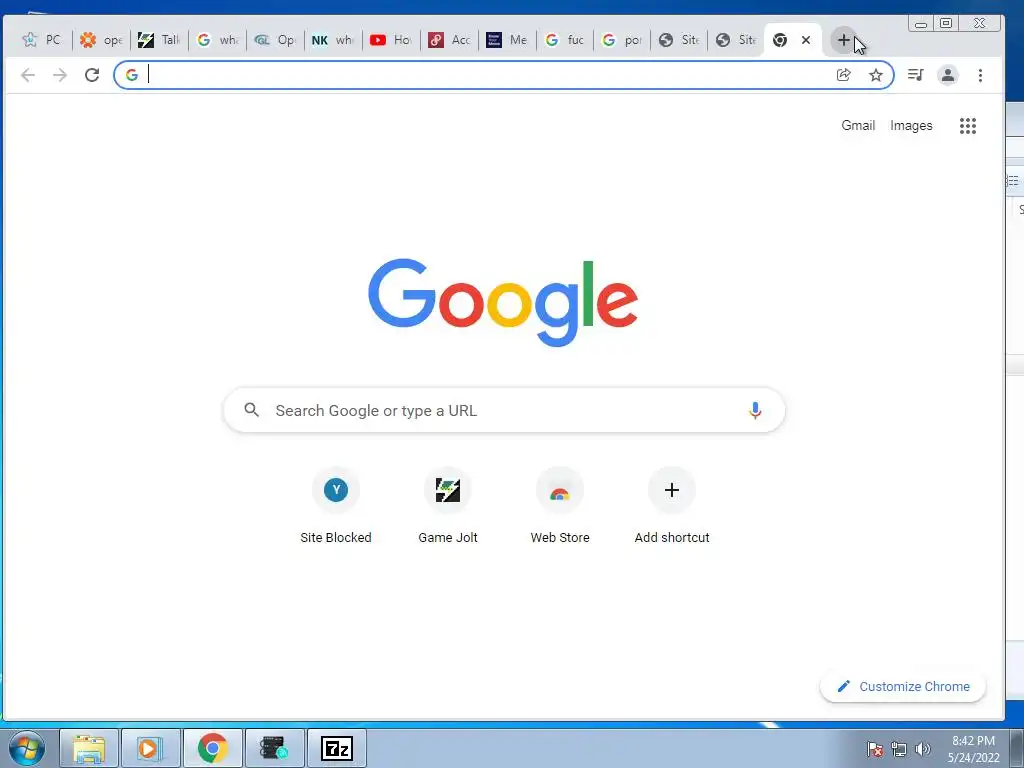Bookmark this tab with star icon
The width and height of the screenshot is (1024, 768).
point(876,75)
